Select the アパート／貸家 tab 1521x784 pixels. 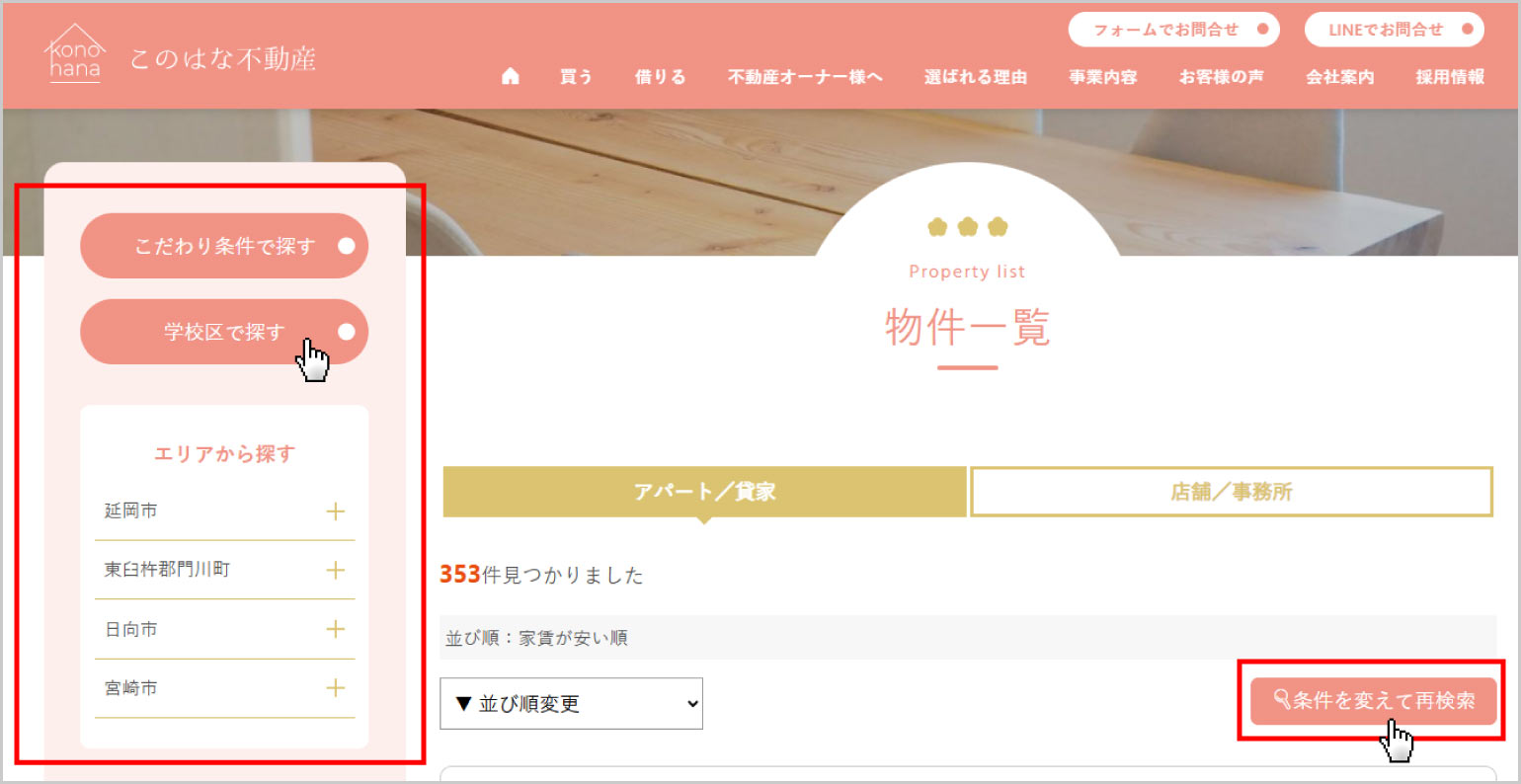(x=704, y=491)
